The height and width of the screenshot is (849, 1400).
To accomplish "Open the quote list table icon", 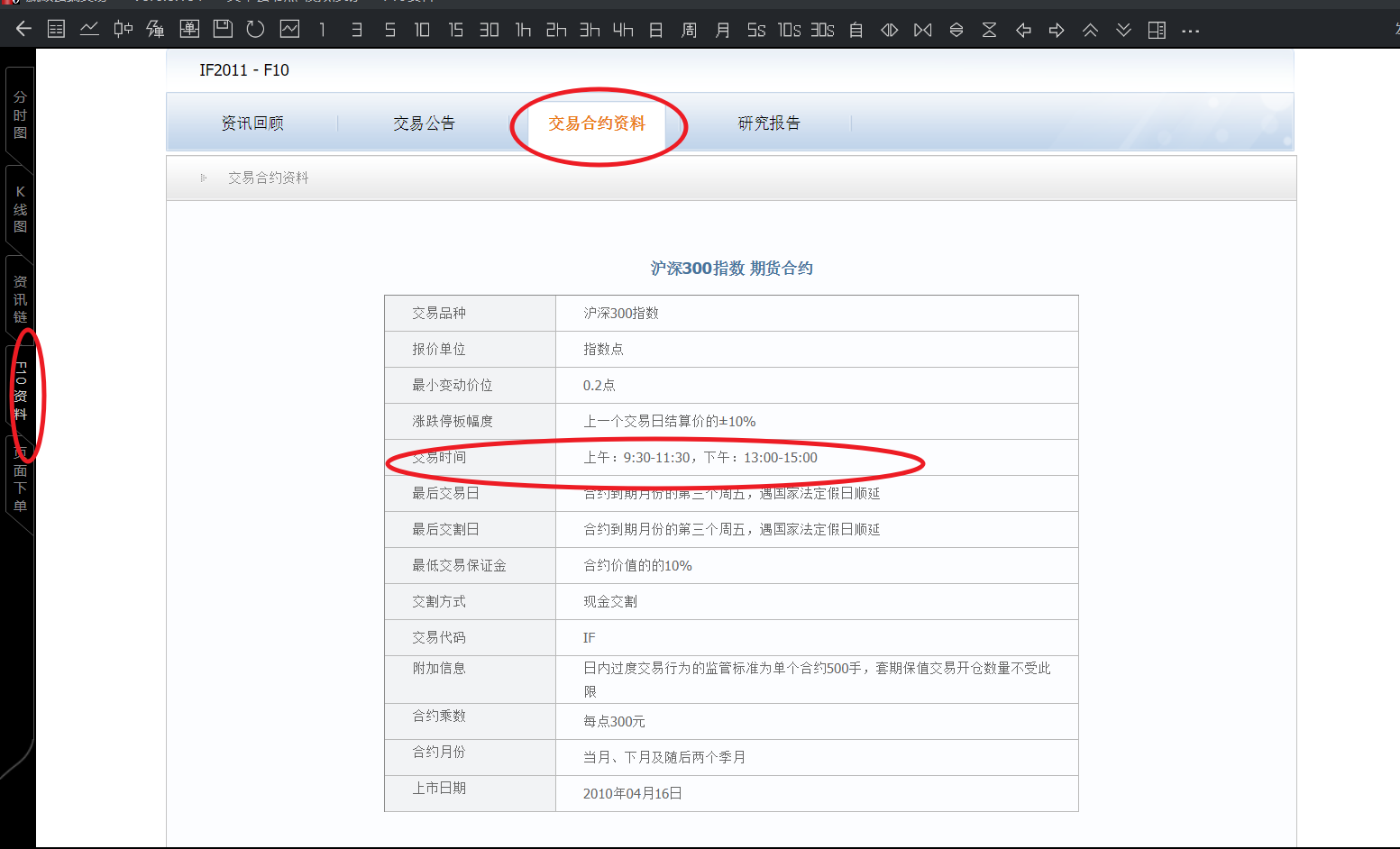I will tap(56, 30).
